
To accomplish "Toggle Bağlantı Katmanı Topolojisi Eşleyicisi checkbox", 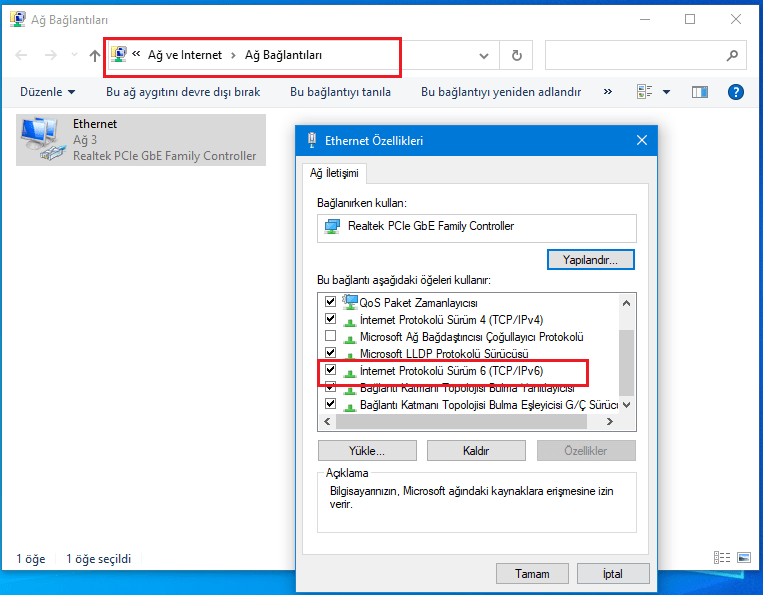I will pyautogui.click(x=330, y=403).
